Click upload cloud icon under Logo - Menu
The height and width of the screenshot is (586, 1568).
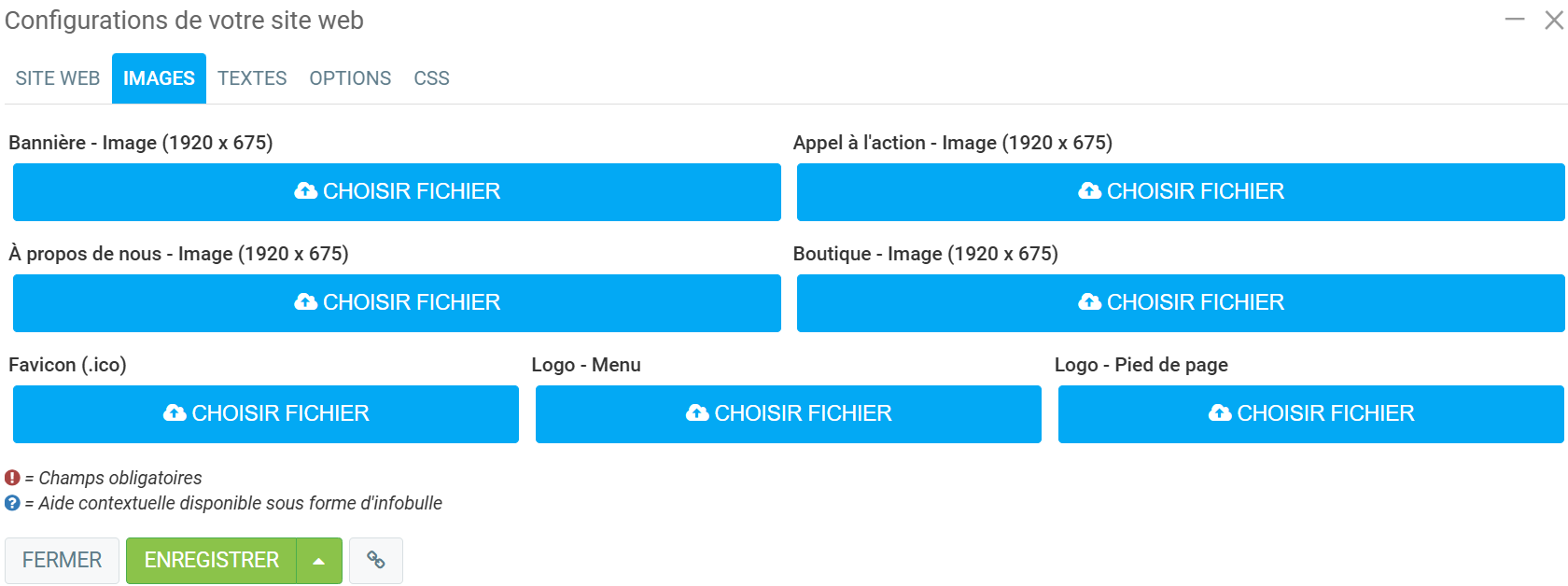(x=697, y=413)
